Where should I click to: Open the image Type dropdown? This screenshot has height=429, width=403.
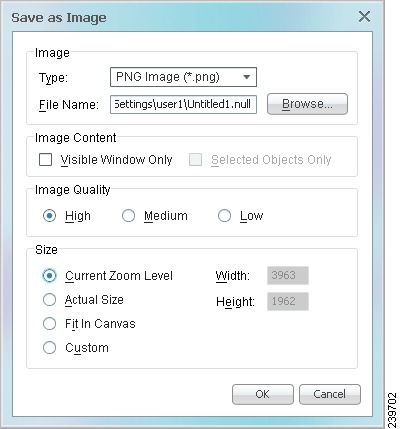[x=183, y=77]
